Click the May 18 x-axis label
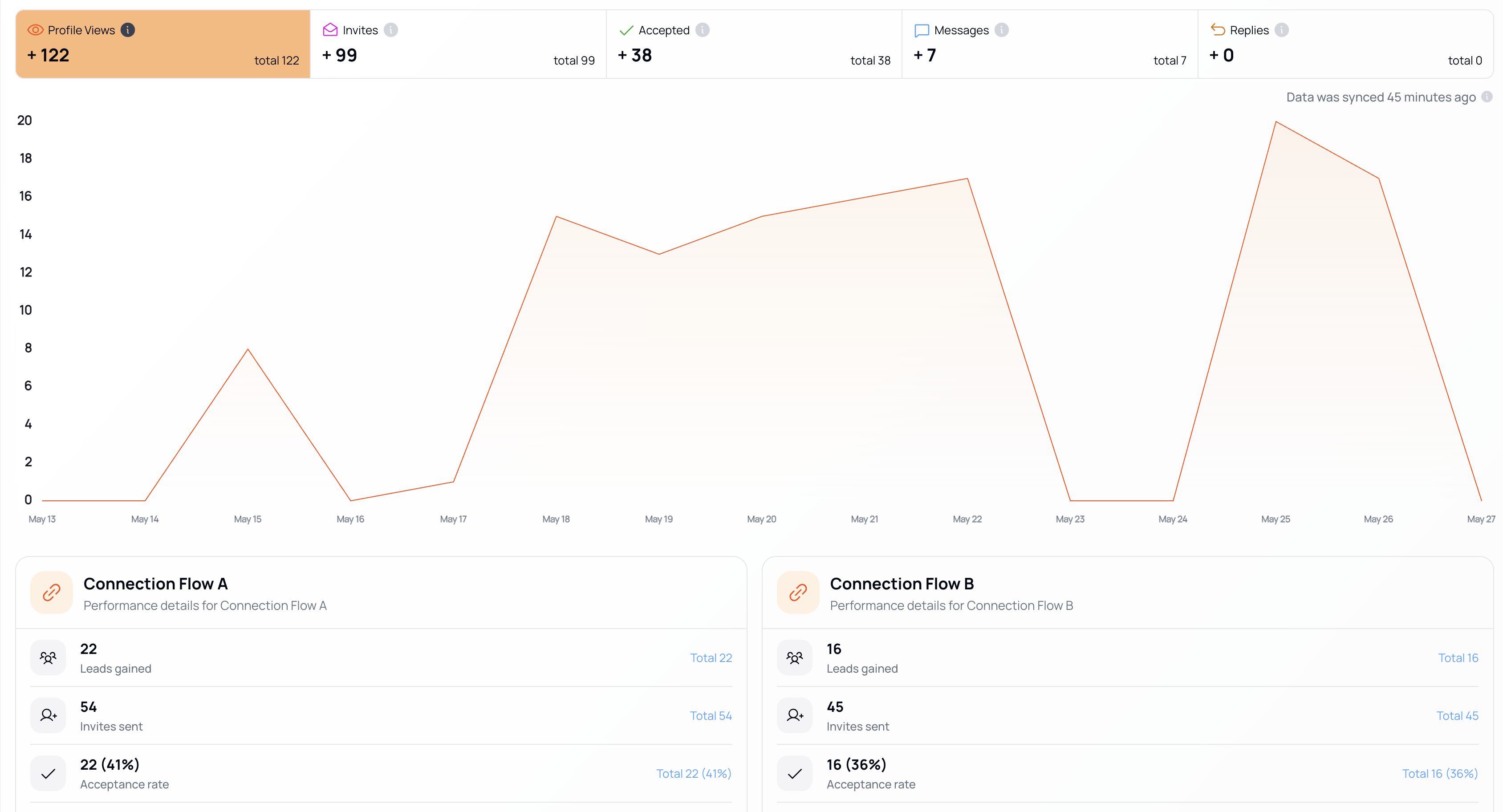The image size is (1503, 812). click(556, 519)
